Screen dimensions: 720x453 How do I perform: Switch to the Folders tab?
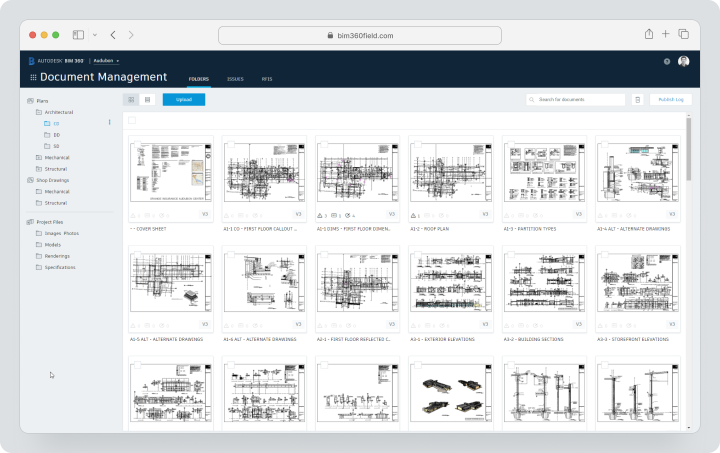[x=199, y=79]
